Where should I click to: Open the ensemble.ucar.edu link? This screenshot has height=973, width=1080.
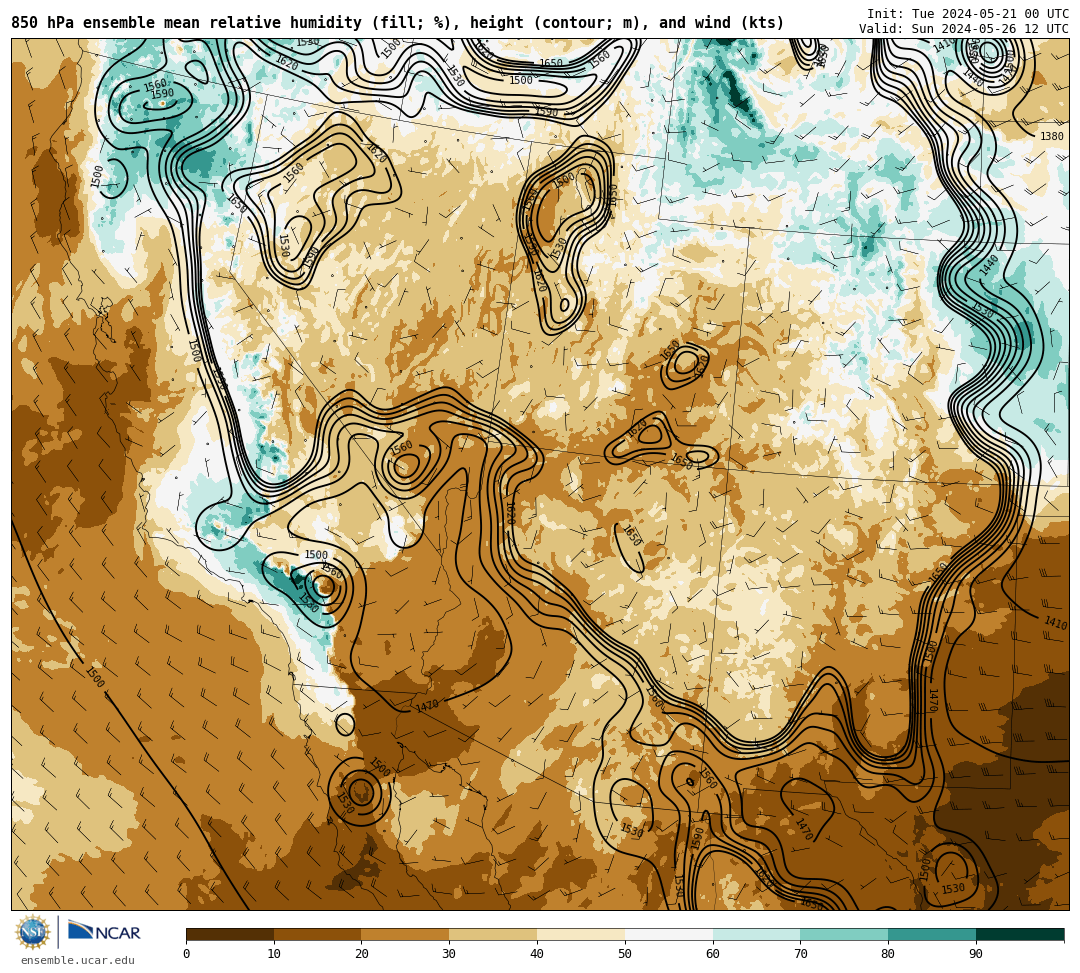point(78,960)
